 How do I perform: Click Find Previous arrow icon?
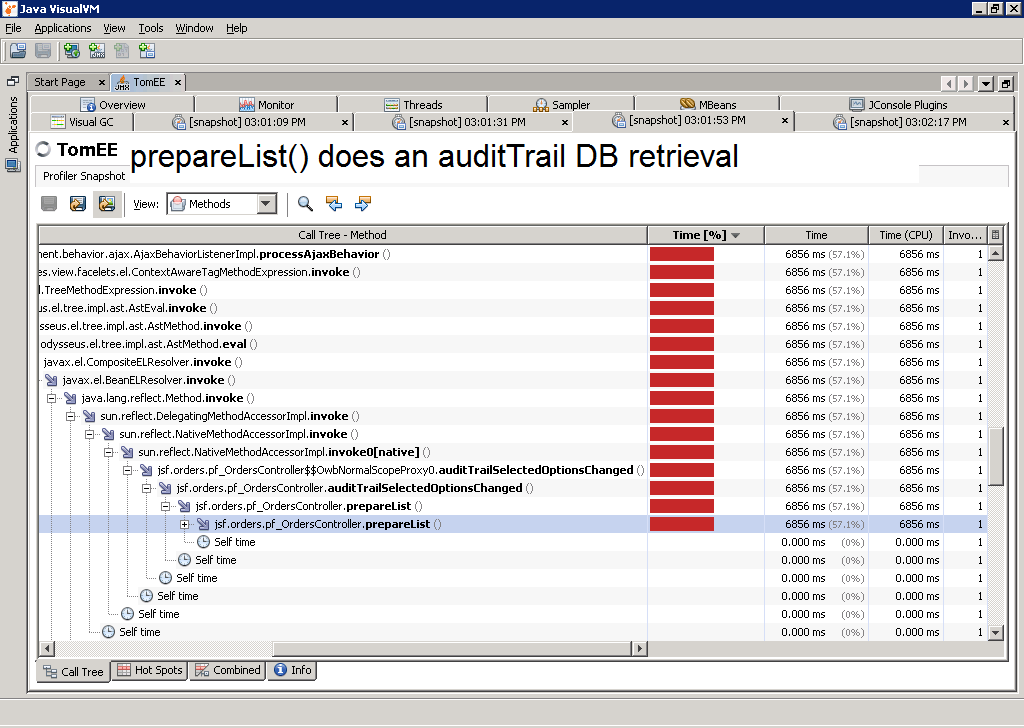click(334, 204)
